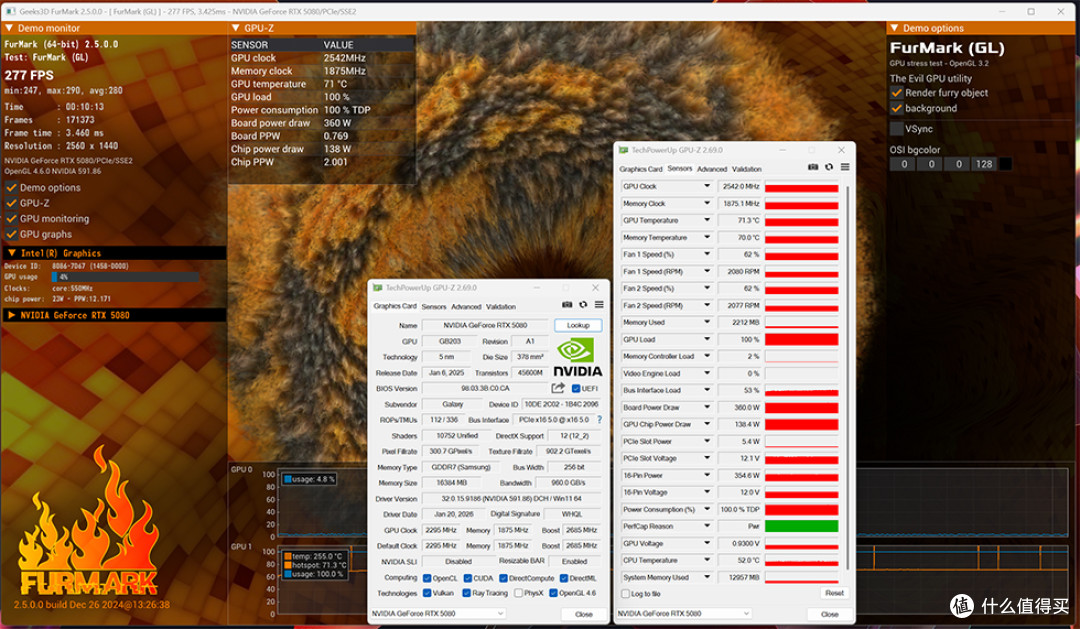Click the NVIDIA logo in GPU-Z

point(577,356)
